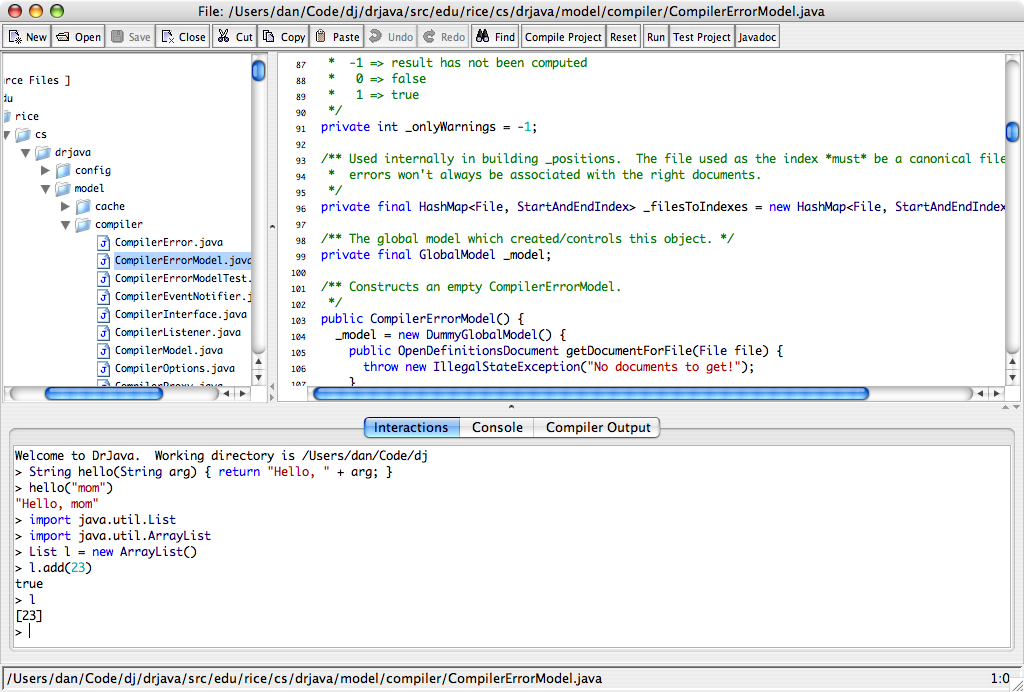Open Find with the binoculars icon
Viewport: 1024px width, 692px height.
coord(481,37)
